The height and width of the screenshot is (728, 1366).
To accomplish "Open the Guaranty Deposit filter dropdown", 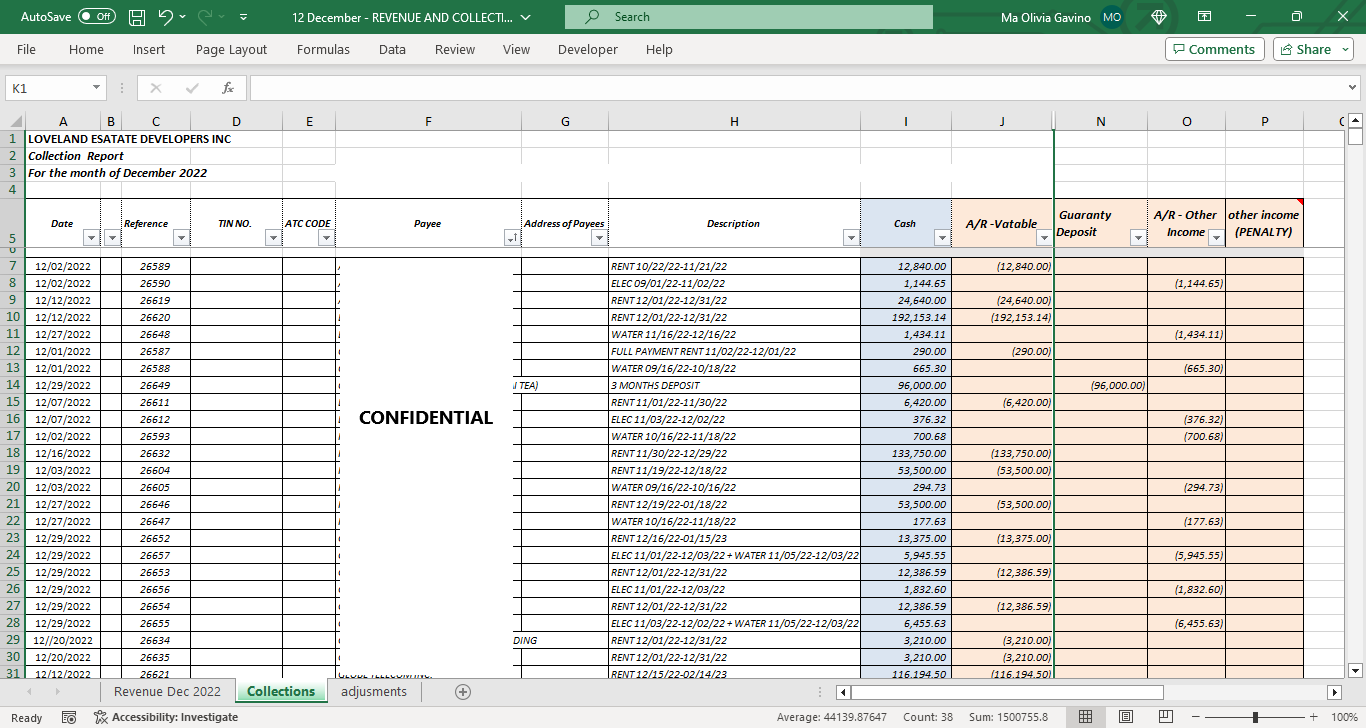I will [x=1137, y=238].
